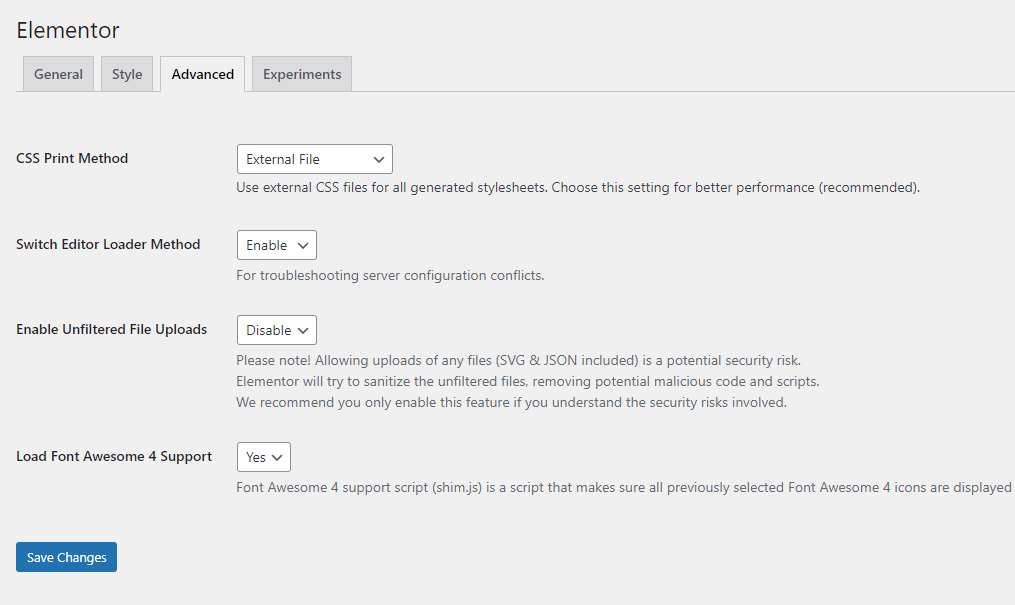This screenshot has width=1015, height=605.
Task: Open the CSS Print Method dropdown
Action: [x=314, y=159]
